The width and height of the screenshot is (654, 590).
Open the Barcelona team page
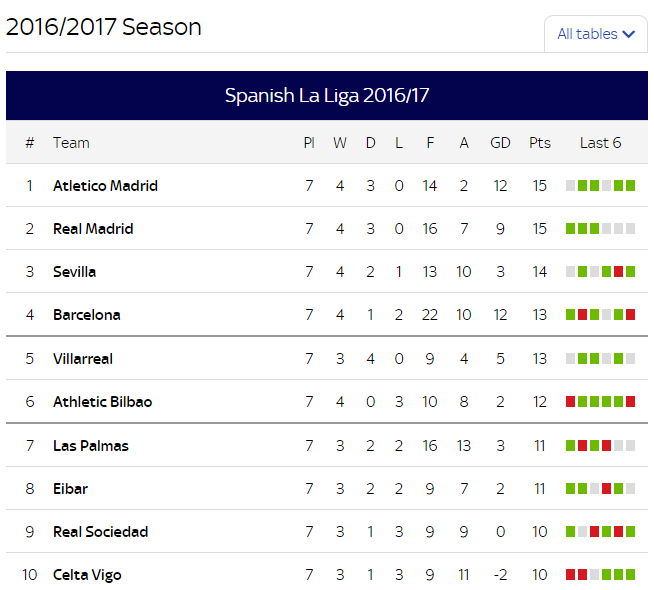pos(87,314)
